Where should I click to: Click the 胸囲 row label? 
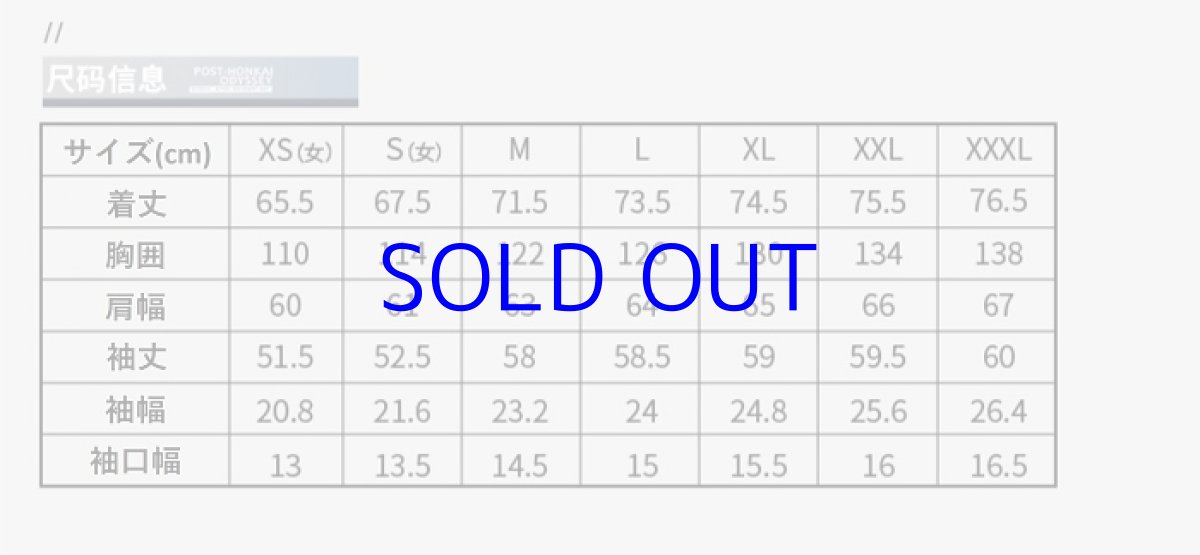137,254
